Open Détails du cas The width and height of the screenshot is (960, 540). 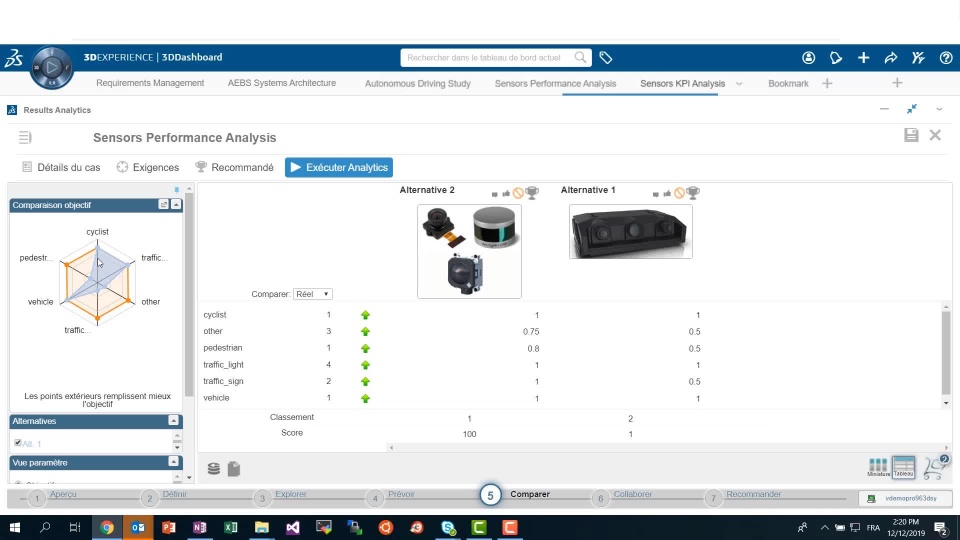[x=61, y=167]
